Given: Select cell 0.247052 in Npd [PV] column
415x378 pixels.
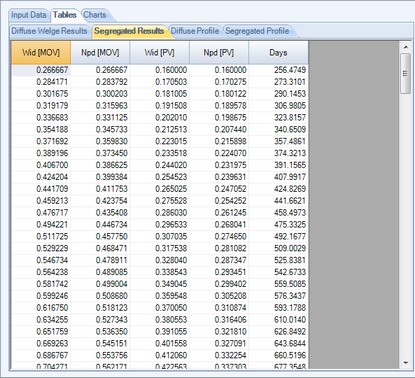Looking at the screenshot, I should [x=219, y=189].
